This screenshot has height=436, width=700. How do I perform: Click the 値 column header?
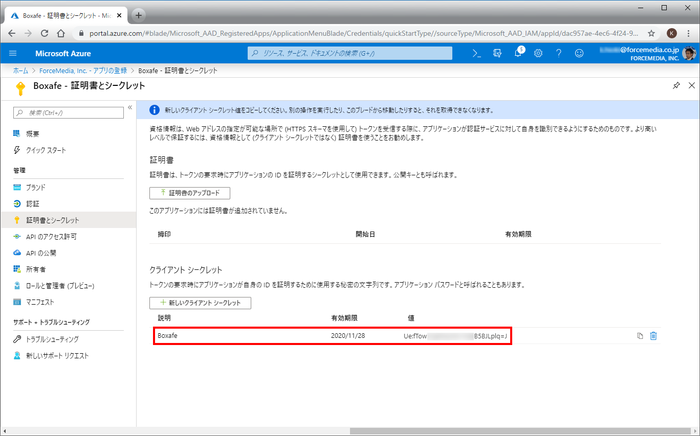point(411,318)
